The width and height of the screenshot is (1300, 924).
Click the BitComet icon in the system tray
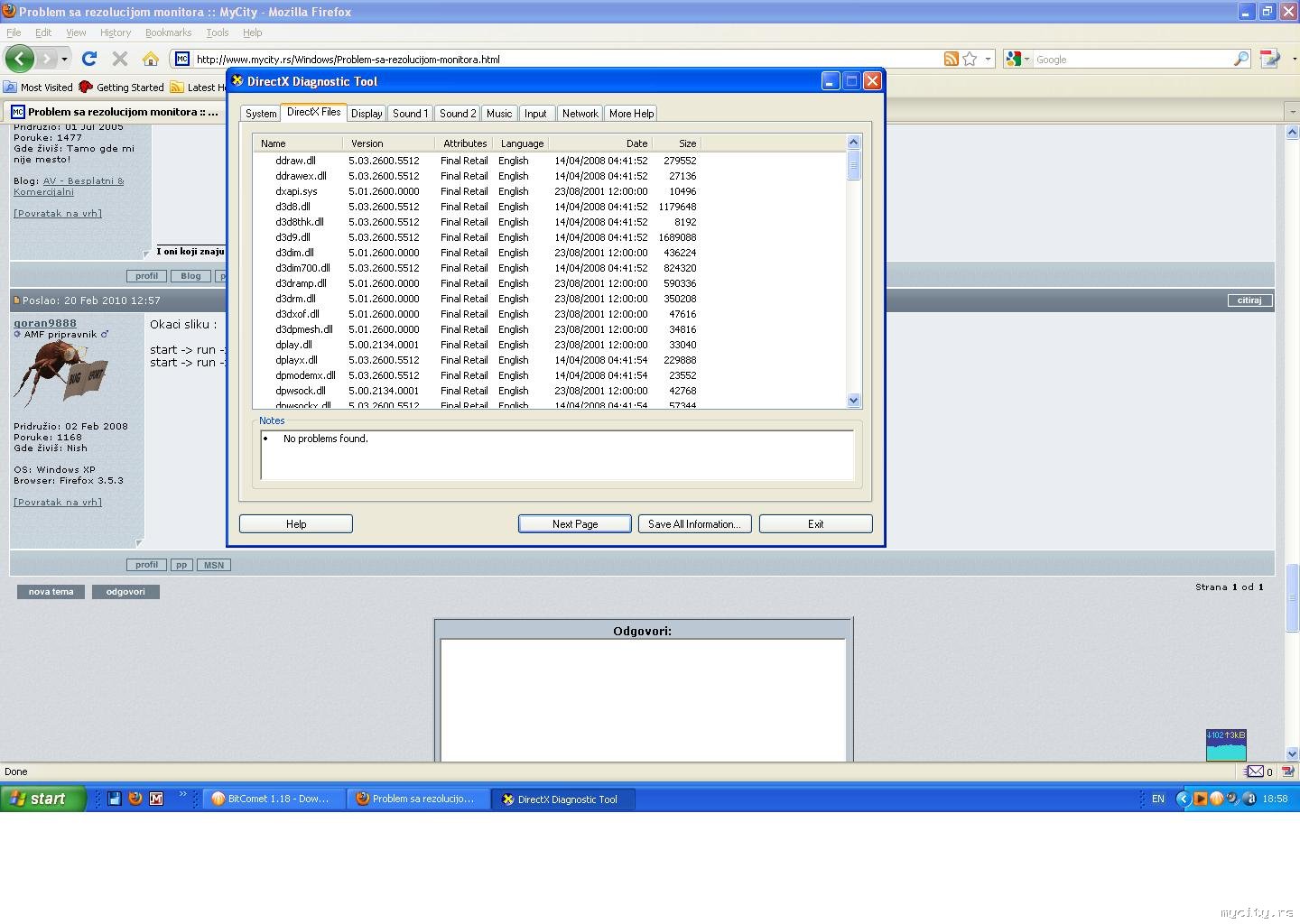1216,799
